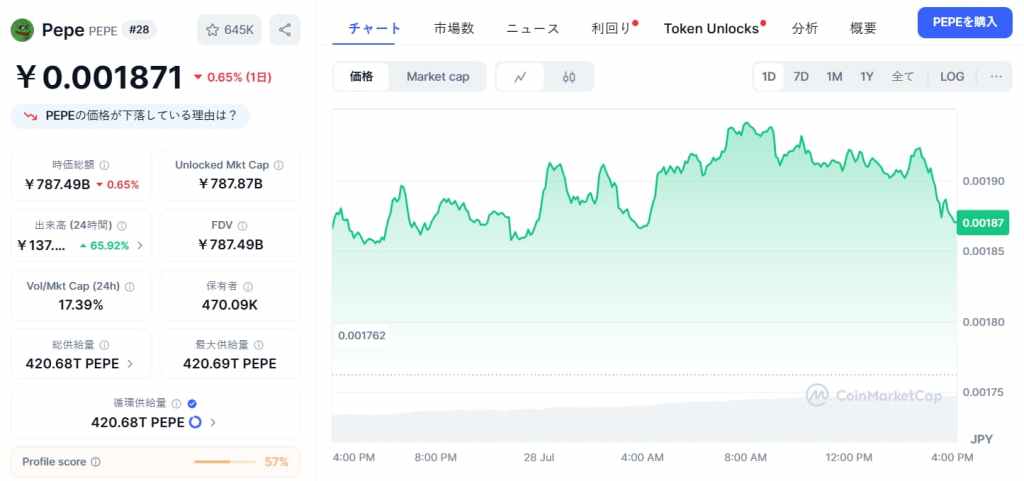The height and width of the screenshot is (481, 1024).
Task: Click the 57% profile score value
Action: (x=276, y=462)
